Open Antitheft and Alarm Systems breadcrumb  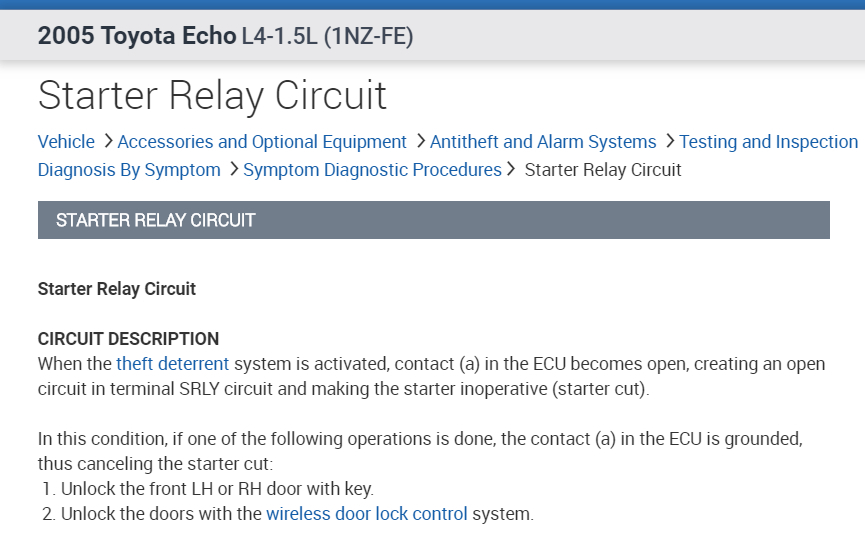tap(543, 142)
